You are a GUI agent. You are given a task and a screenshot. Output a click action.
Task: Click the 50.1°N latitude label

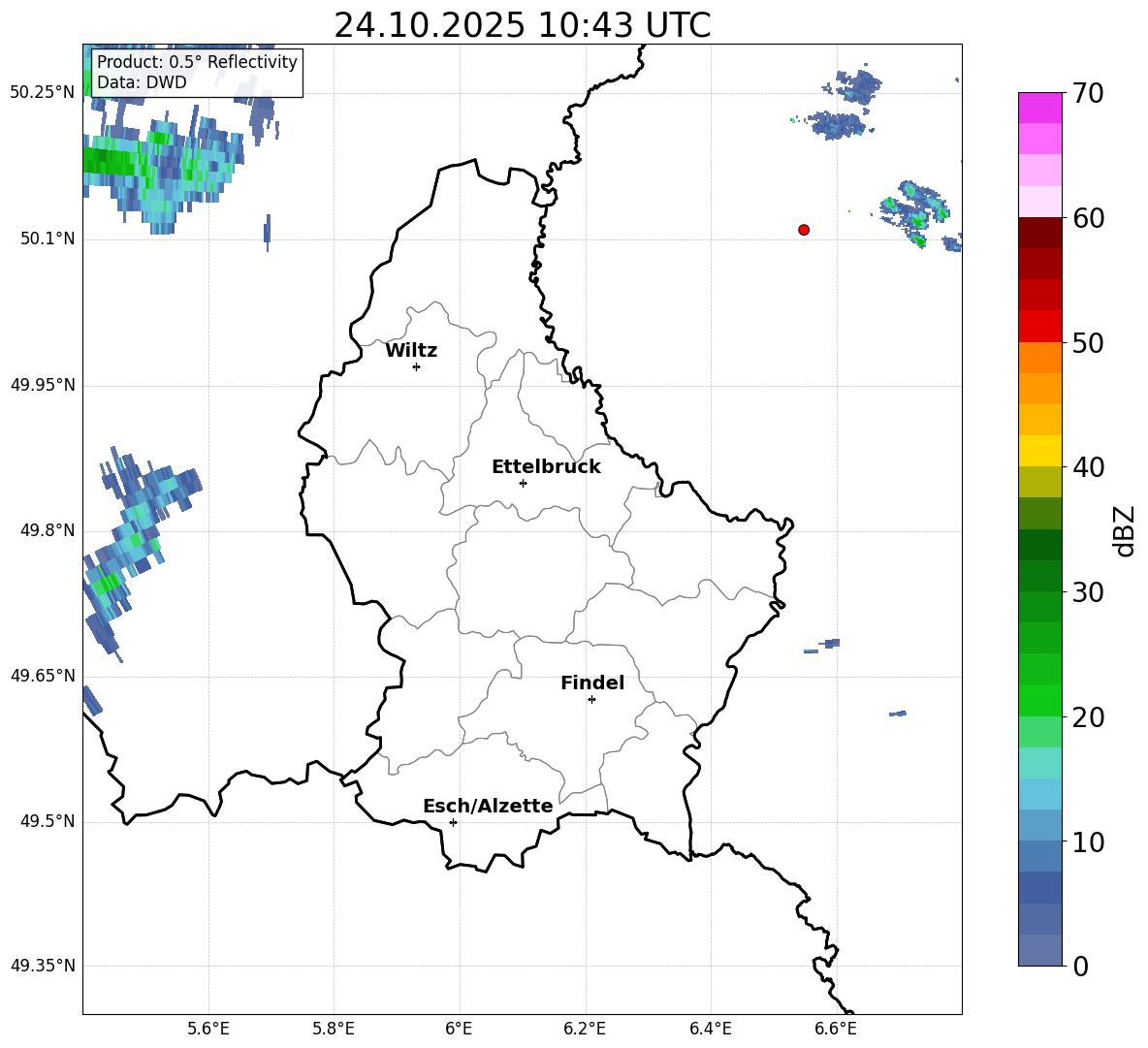[x=48, y=239]
